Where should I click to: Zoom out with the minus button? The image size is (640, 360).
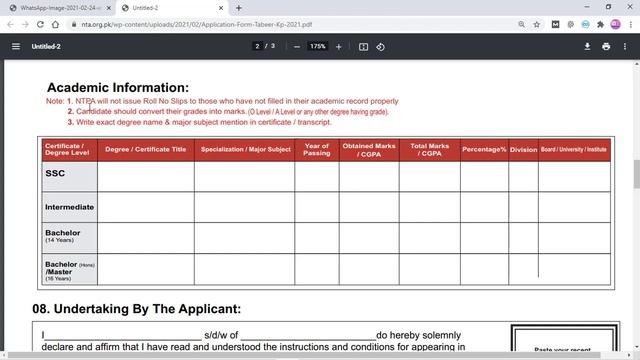(x=297, y=47)
